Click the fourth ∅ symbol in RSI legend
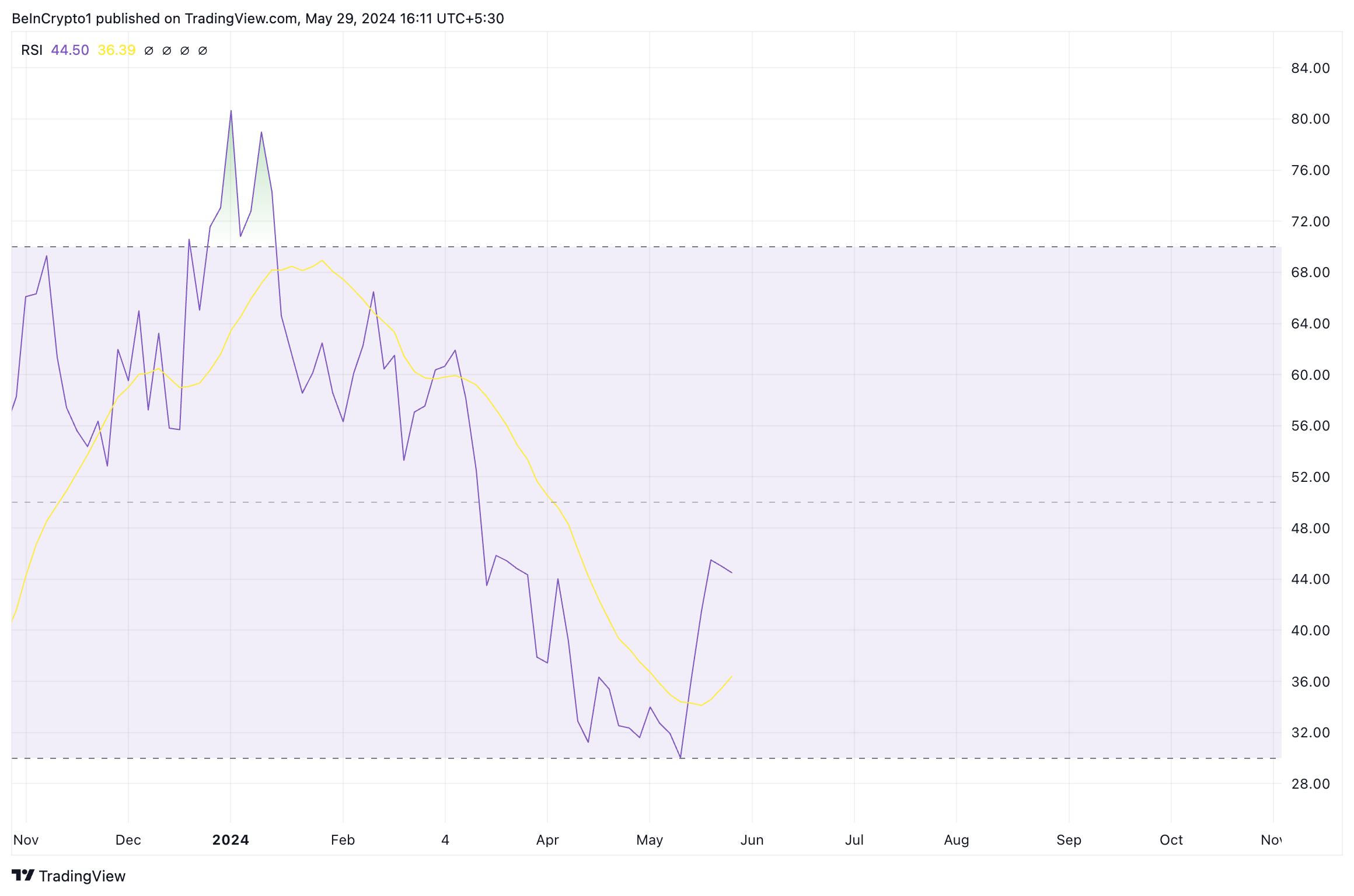The image size is (1354, 896). [203, 51]
